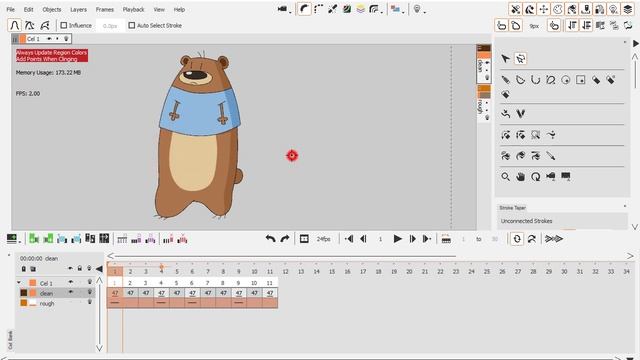Open the Frames menu
This screenshot has width=640, height=360.
[104, 9]
